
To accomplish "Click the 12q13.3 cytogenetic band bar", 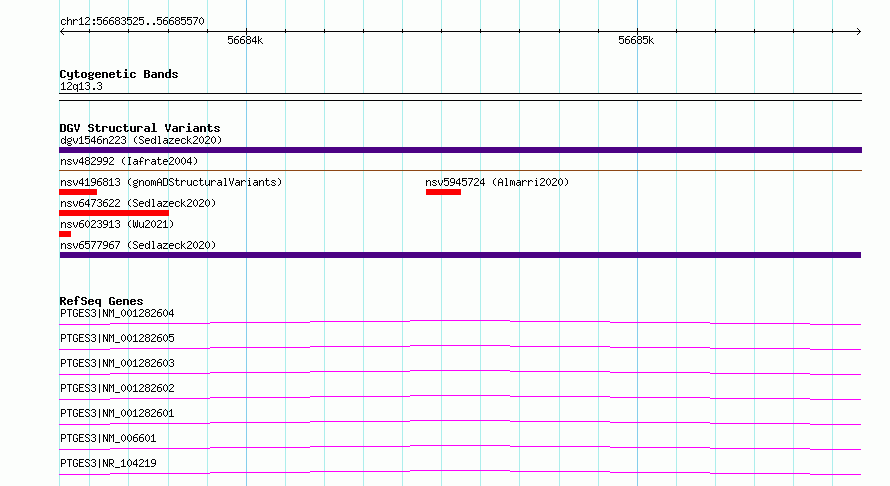I will [460, 97].
